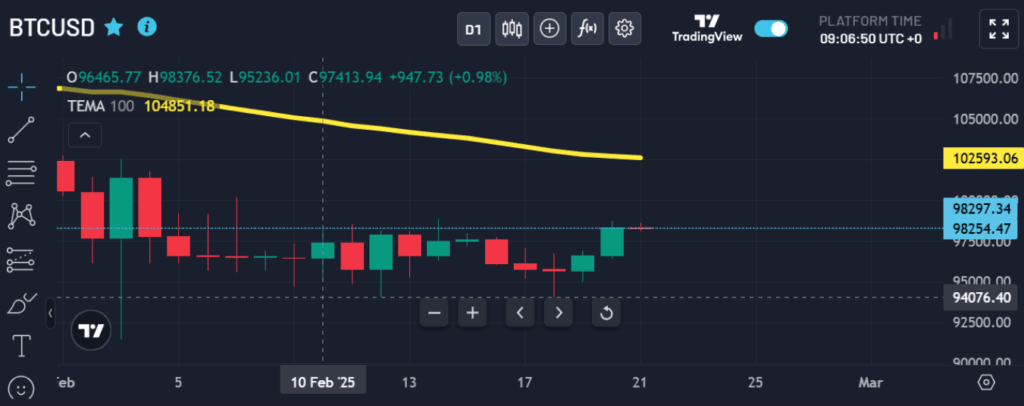Select the forecasting and measurement tool
Image resolution: width=1024 pixels, height=406 pixels.
pos(22,259)
